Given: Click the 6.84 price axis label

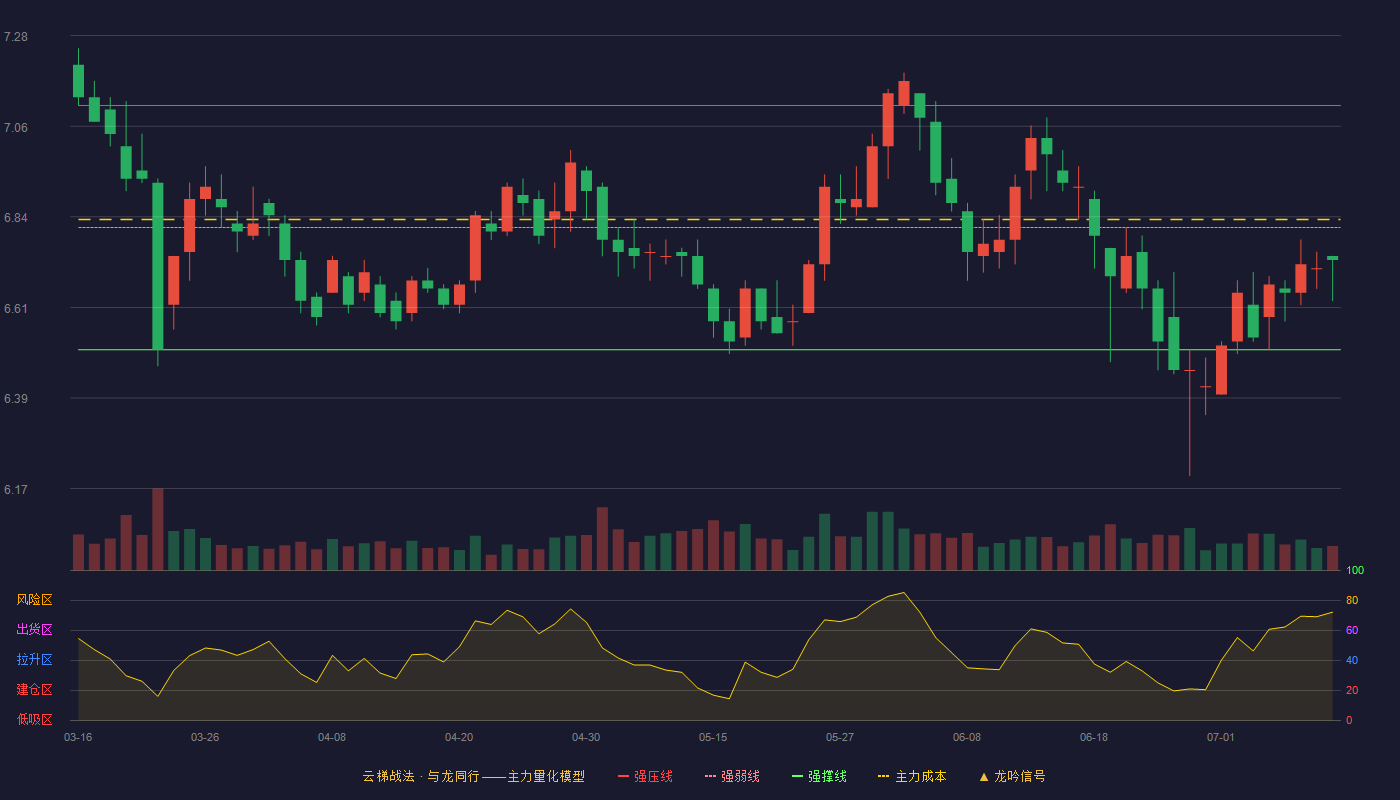Looking at the screenshot, I should click(16, 218).
